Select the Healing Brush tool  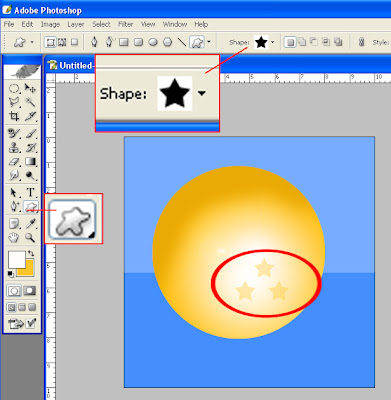14,134
